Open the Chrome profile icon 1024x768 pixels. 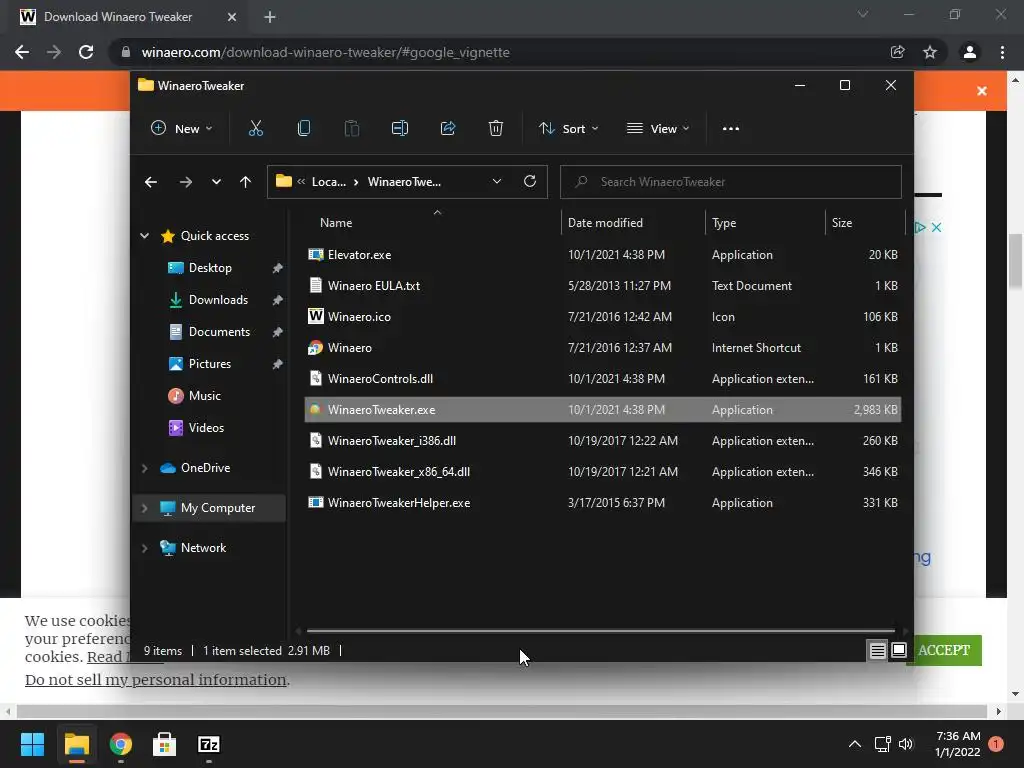970,52
